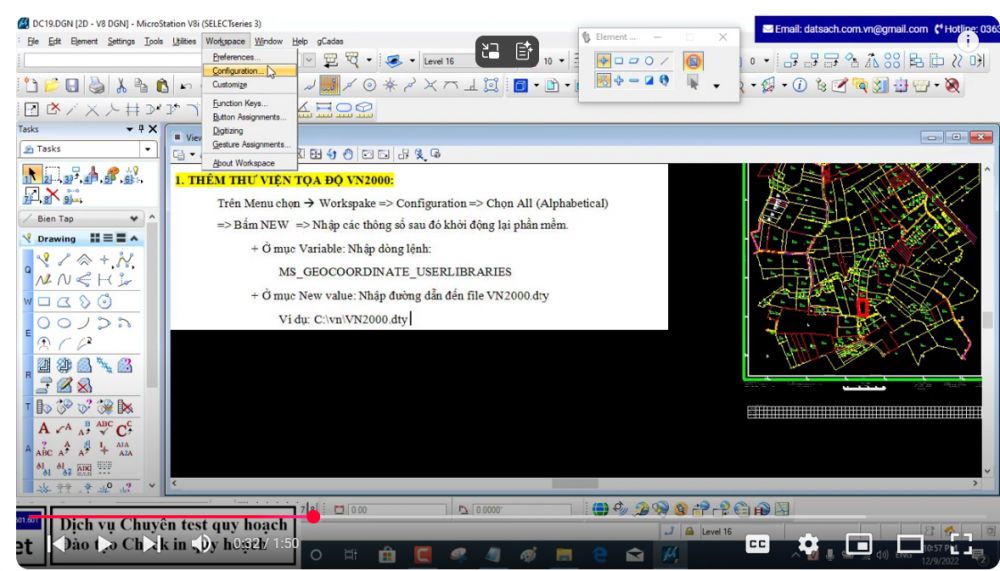1000x571 pixels.
Task: Click Preferences in the Workspace menu
Action: click(235, 58)
